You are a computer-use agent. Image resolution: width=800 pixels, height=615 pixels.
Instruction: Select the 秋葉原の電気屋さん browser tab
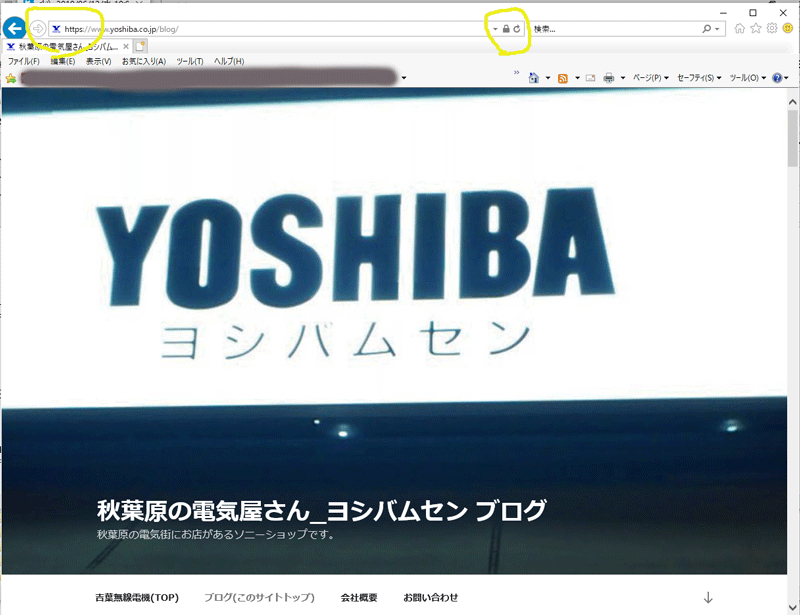[68, 46]
